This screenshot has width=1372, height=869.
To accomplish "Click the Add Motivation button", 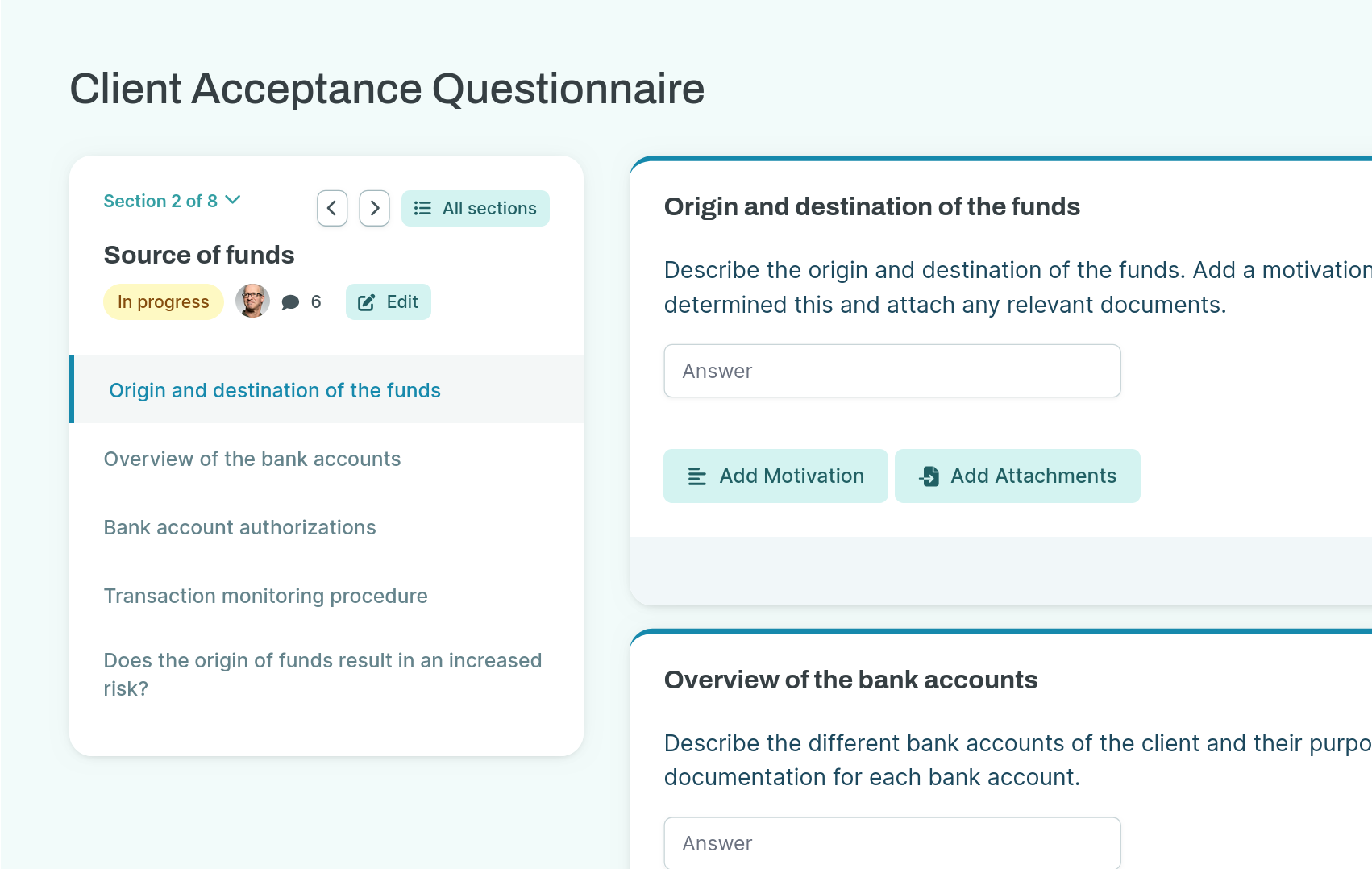I will 775,476.
